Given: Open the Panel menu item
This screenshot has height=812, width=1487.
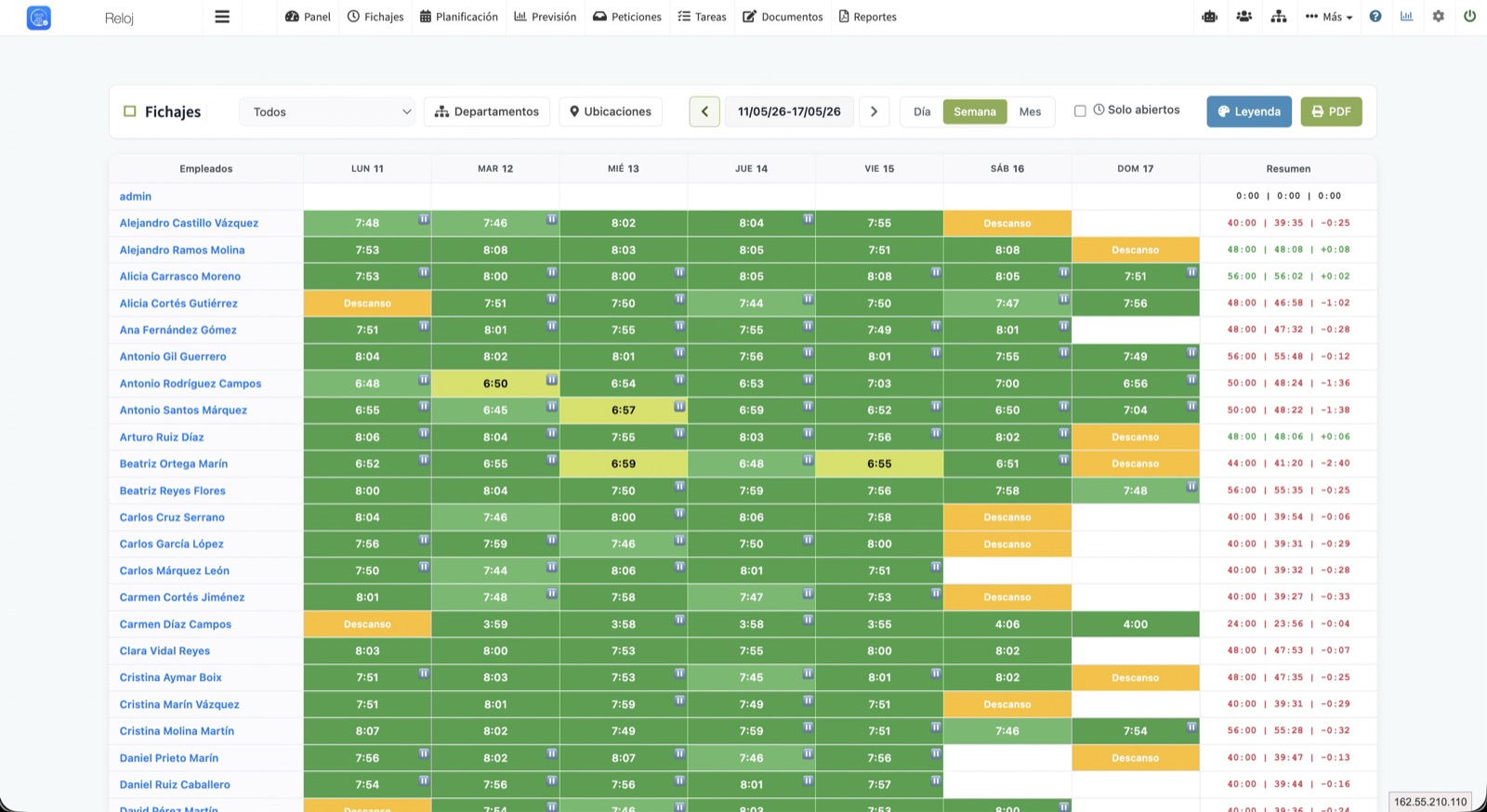Looking at the screenshot, I should point(308,17).
